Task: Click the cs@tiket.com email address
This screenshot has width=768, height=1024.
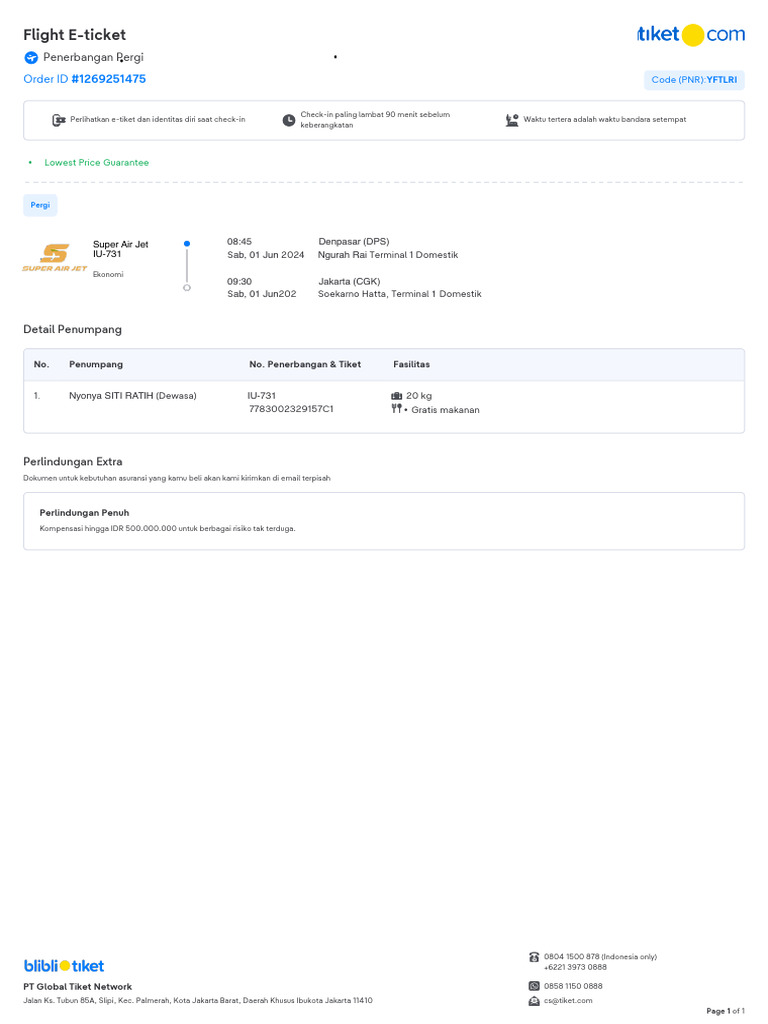Action: point(568,1000)
